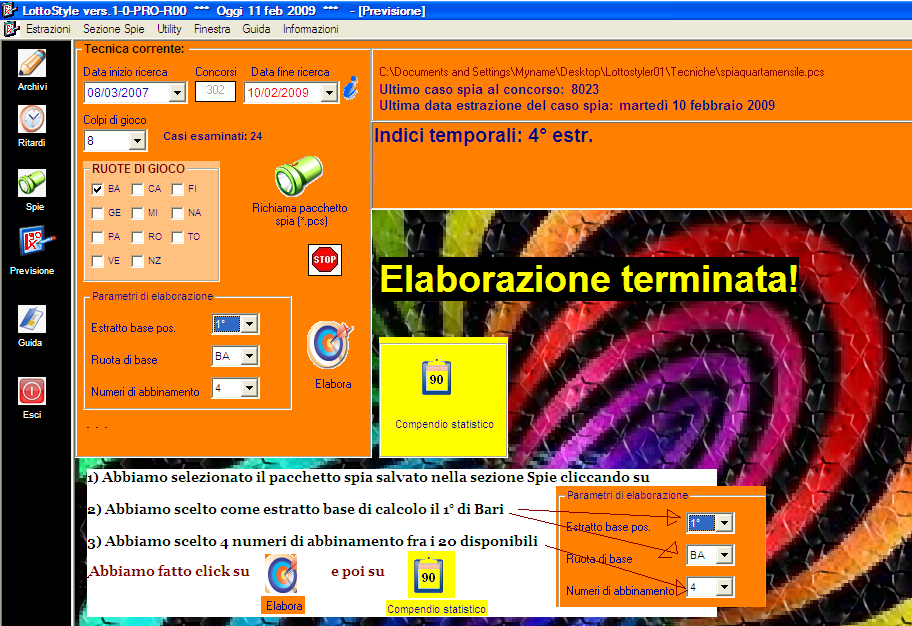This screenshot has height=626, width=912.
Task: Open the Previsione sidebar icon
Action: 37,240
